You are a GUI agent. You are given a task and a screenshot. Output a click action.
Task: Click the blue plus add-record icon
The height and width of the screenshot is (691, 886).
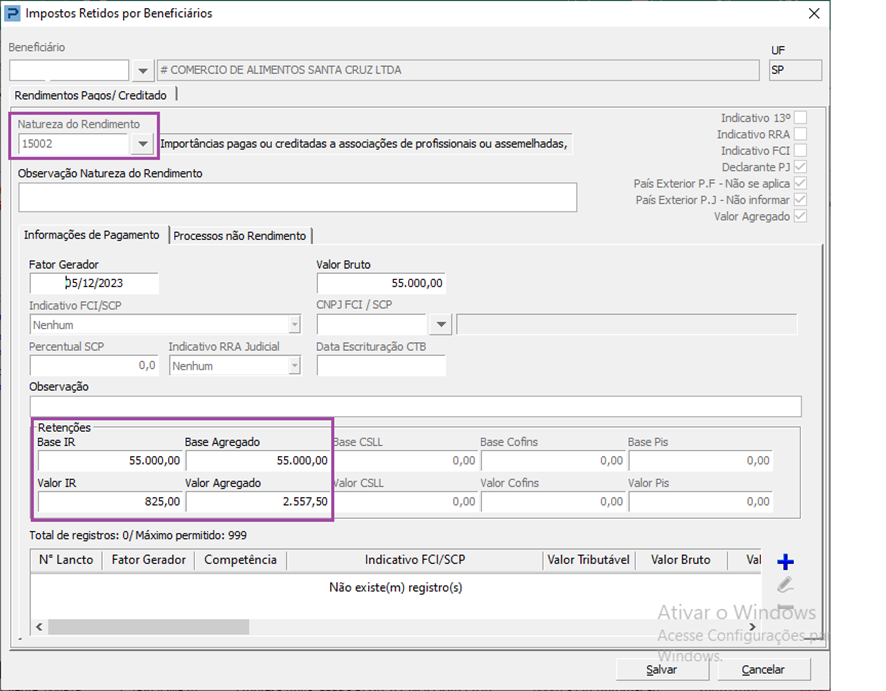pyautogui.click(x=785, y=562)
